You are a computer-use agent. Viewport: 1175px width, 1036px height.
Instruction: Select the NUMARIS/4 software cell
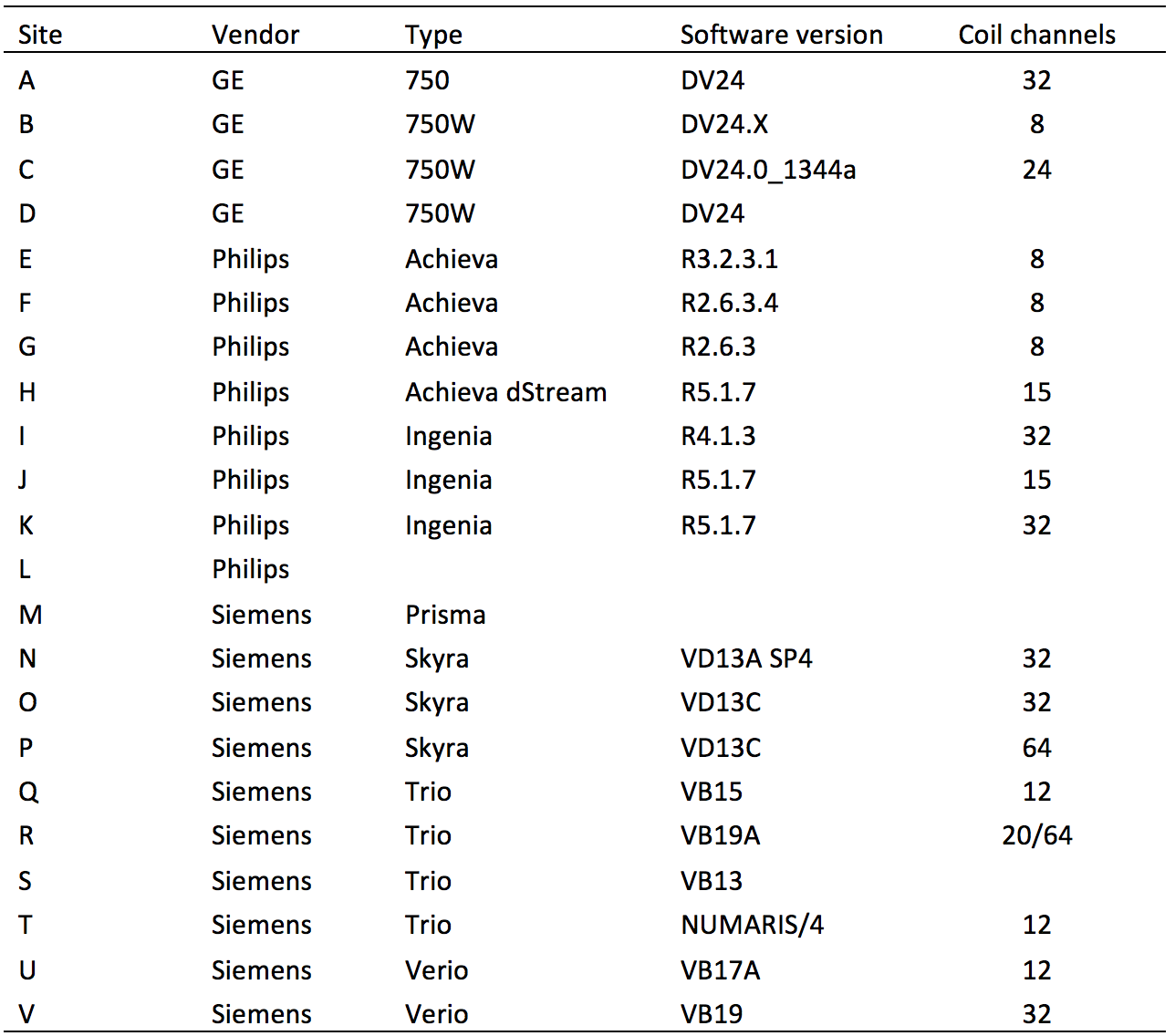pyautogui.click(x=752, y=925)
